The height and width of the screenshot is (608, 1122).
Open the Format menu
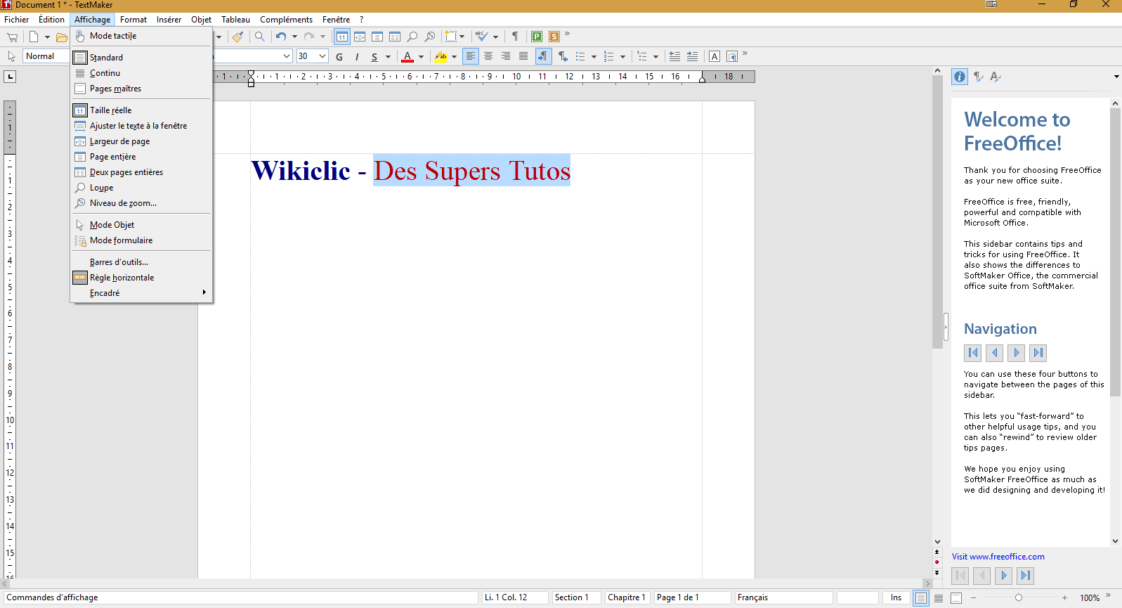click(133, 19)
